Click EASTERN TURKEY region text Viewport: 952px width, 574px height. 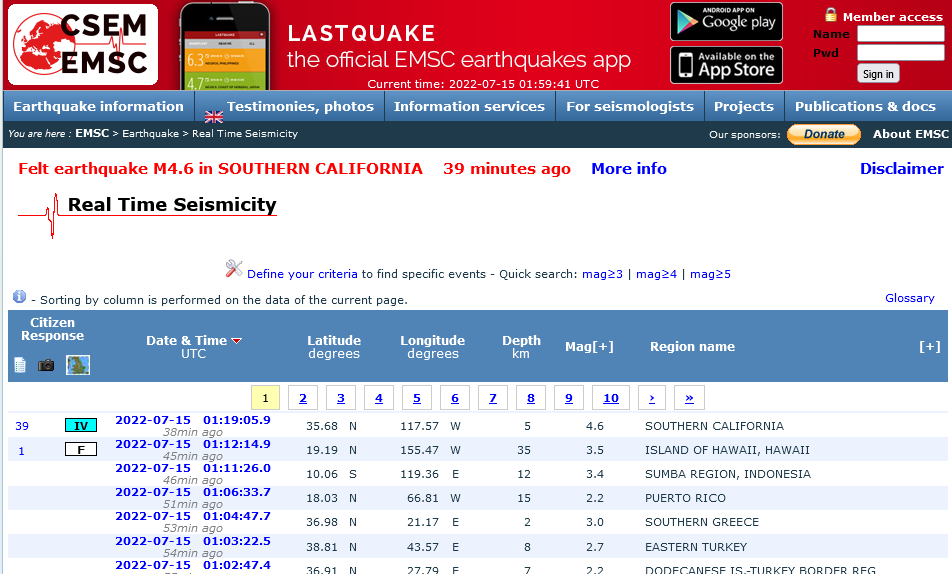pyautogui.click(x=696, y=547)
